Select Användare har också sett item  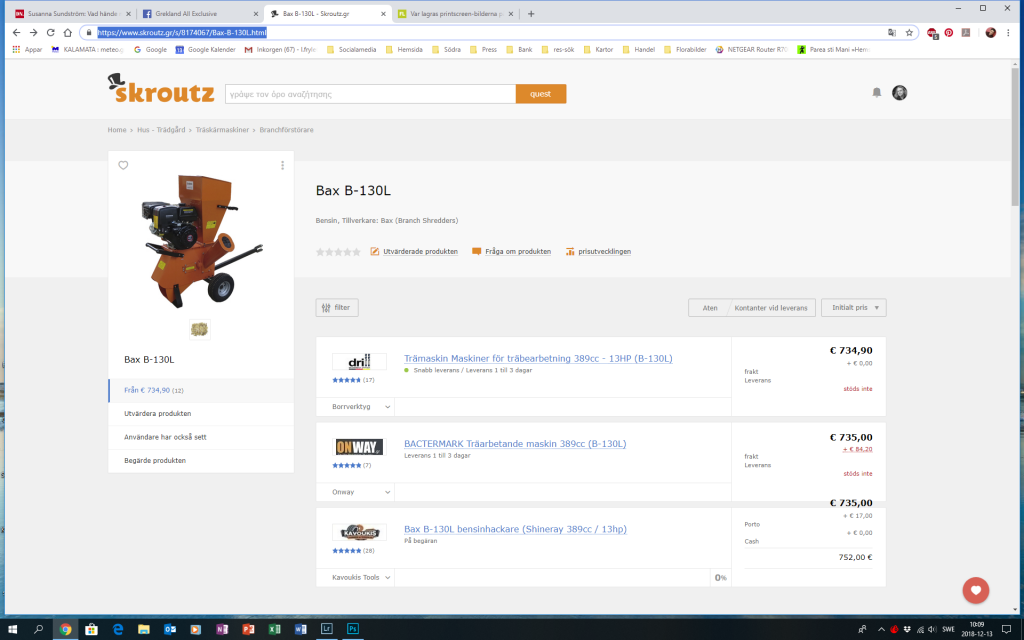[x=200, y=437]
